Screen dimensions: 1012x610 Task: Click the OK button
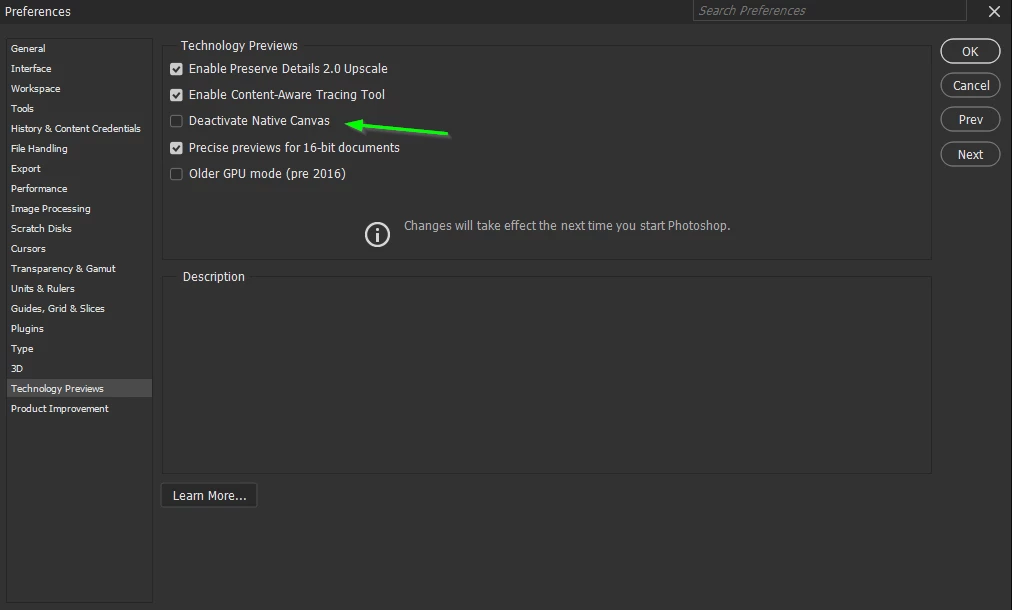[970, 52]
